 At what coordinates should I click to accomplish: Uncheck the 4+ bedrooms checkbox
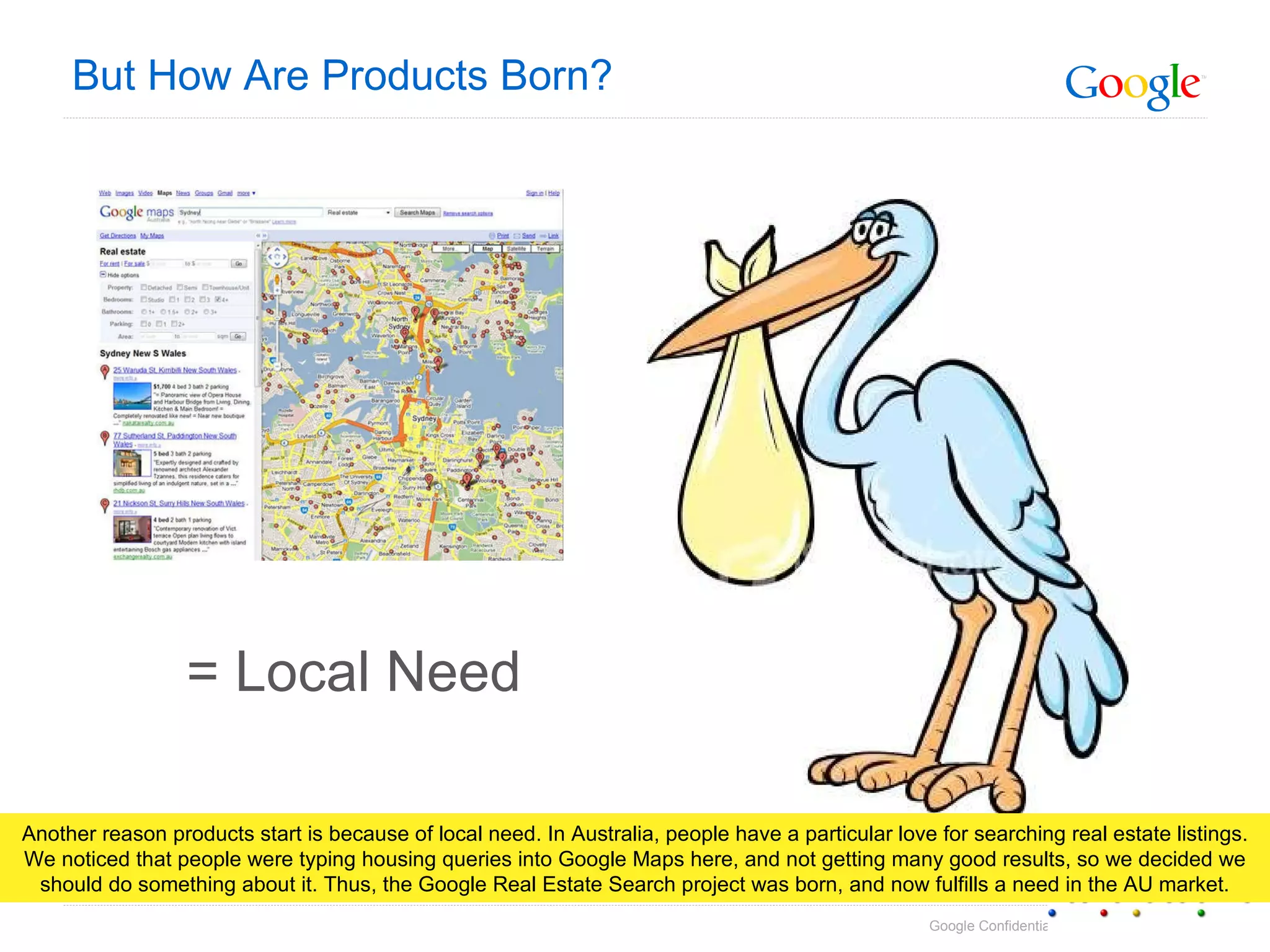coord(218,299)
